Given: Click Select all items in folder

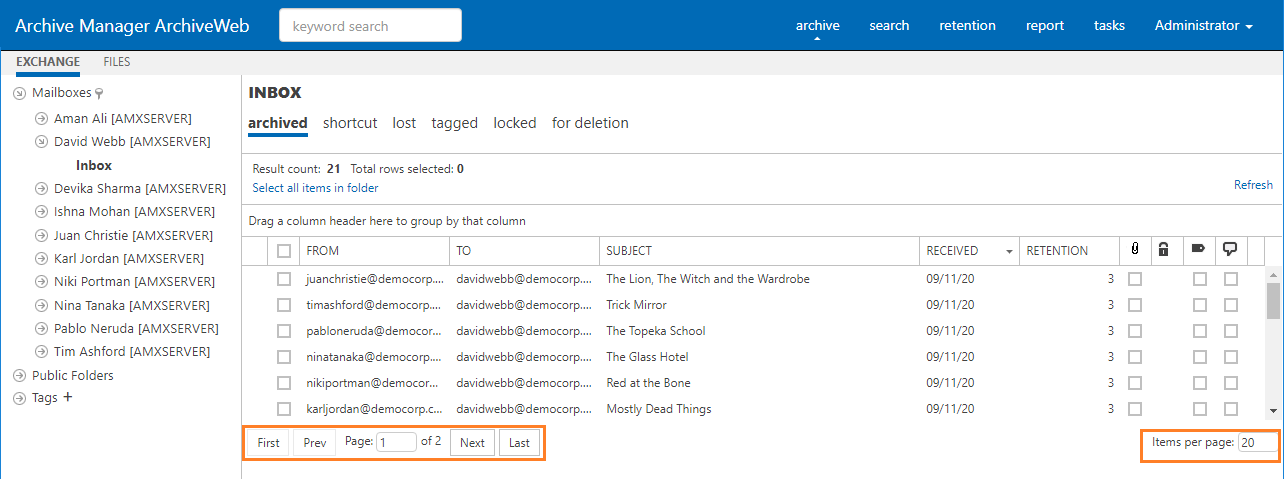Looking at the screenshot, I should 315,188.
